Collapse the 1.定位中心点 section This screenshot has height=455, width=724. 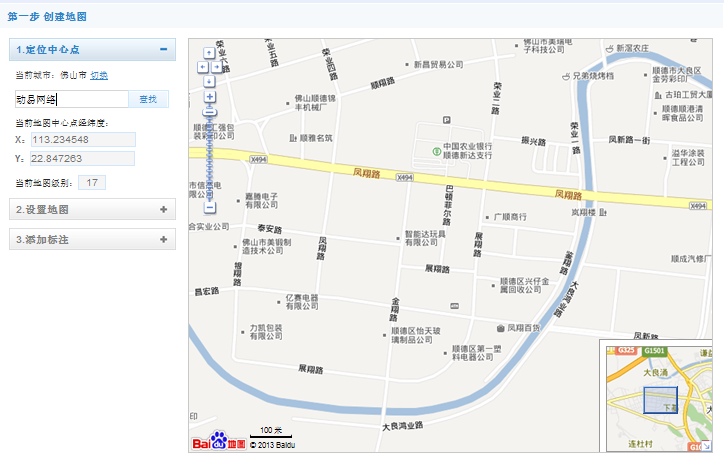click(x=162, y=49)
